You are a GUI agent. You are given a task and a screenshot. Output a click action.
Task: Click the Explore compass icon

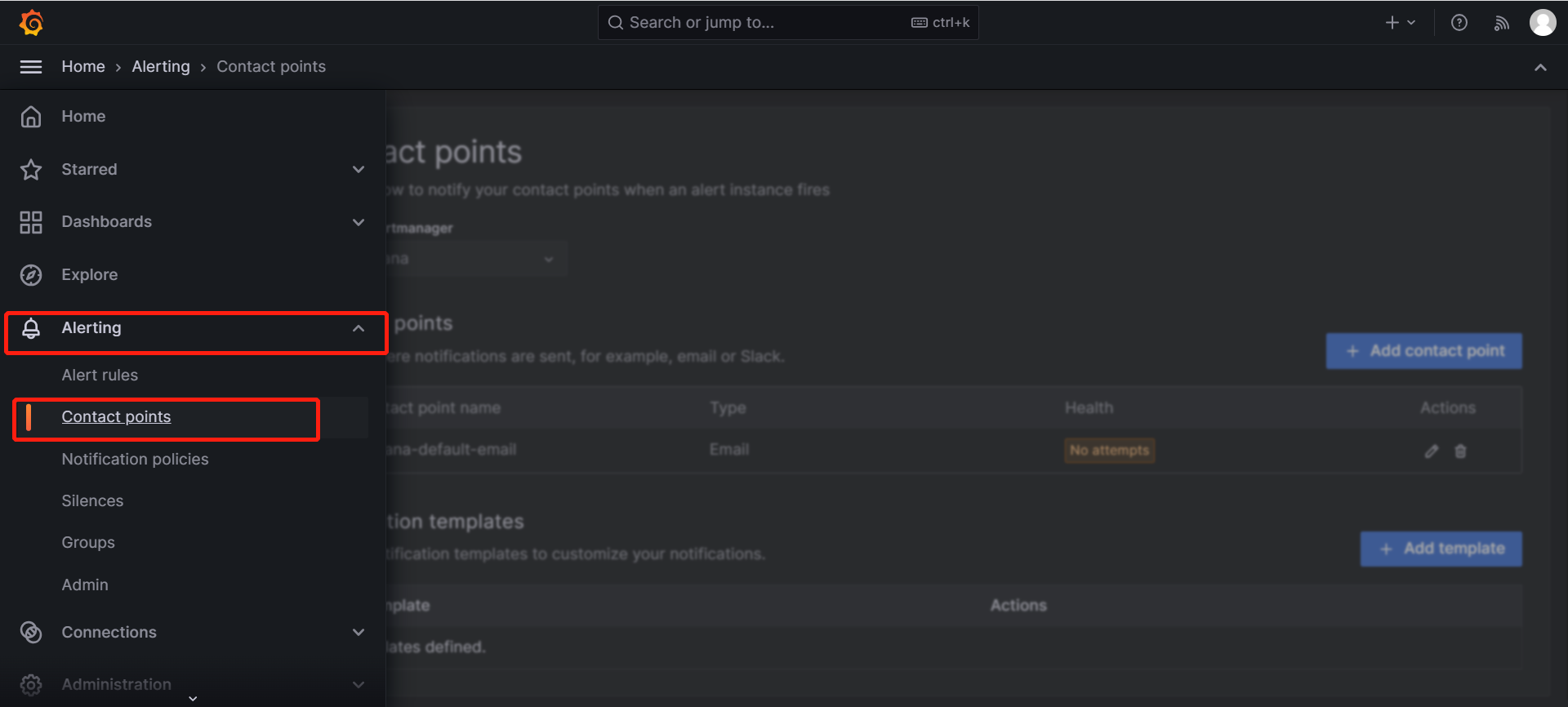coord(31,275)
